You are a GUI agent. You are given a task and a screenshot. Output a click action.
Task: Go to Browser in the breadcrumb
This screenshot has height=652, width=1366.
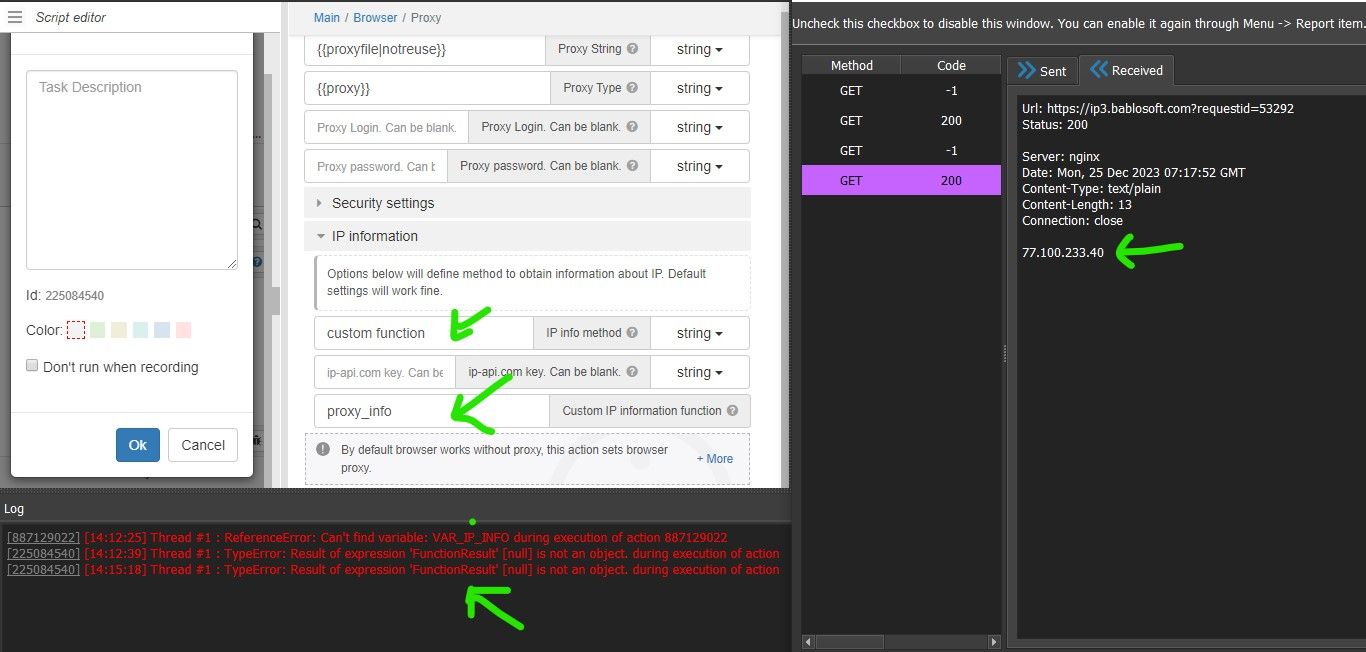click(x=375, y=18)
